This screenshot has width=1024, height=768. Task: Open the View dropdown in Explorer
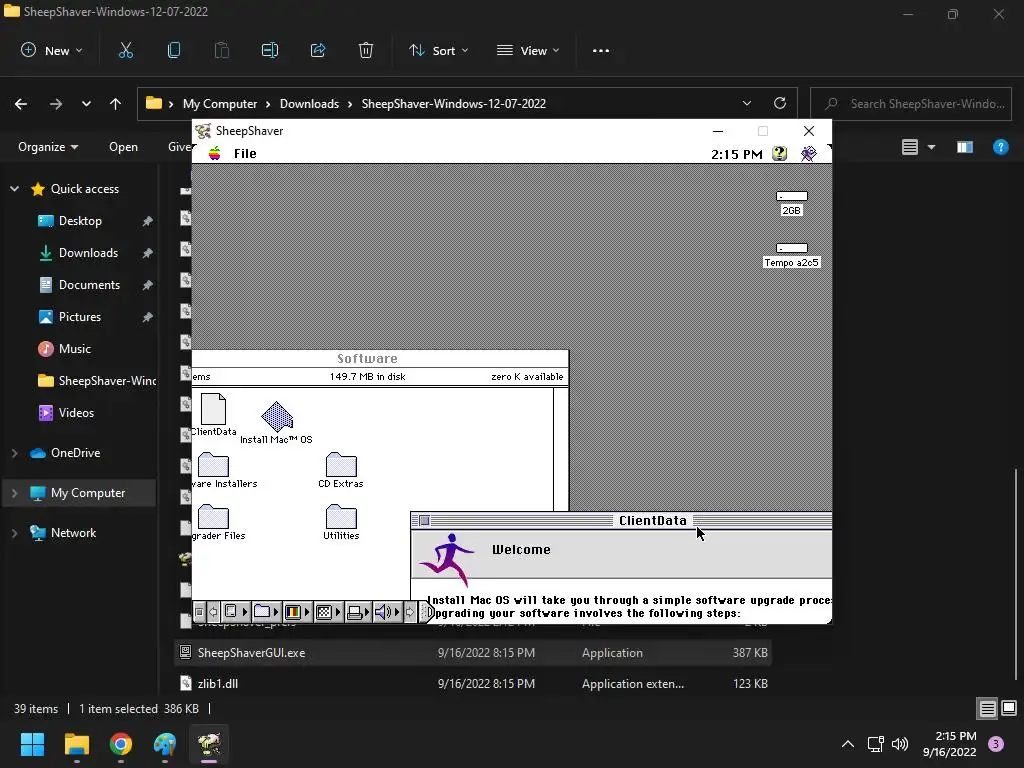pyautogui.click(x=528, y=50)
